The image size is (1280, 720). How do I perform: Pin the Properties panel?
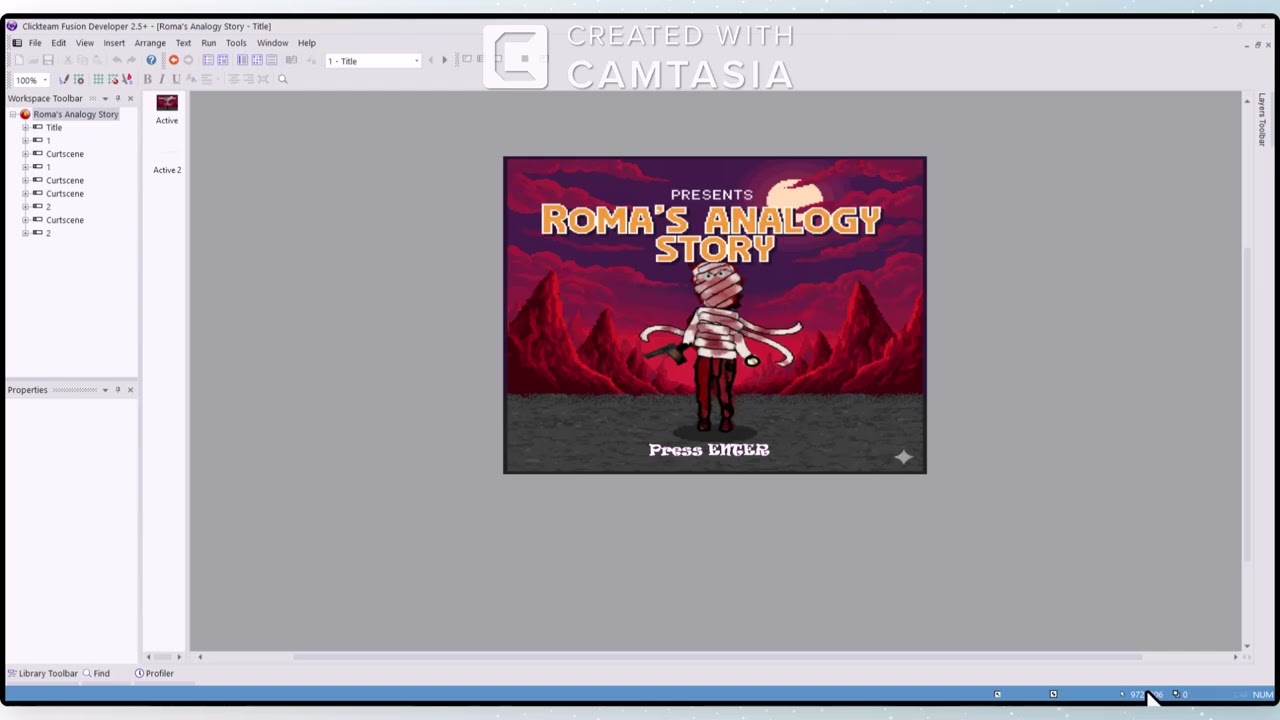point(117,390)
